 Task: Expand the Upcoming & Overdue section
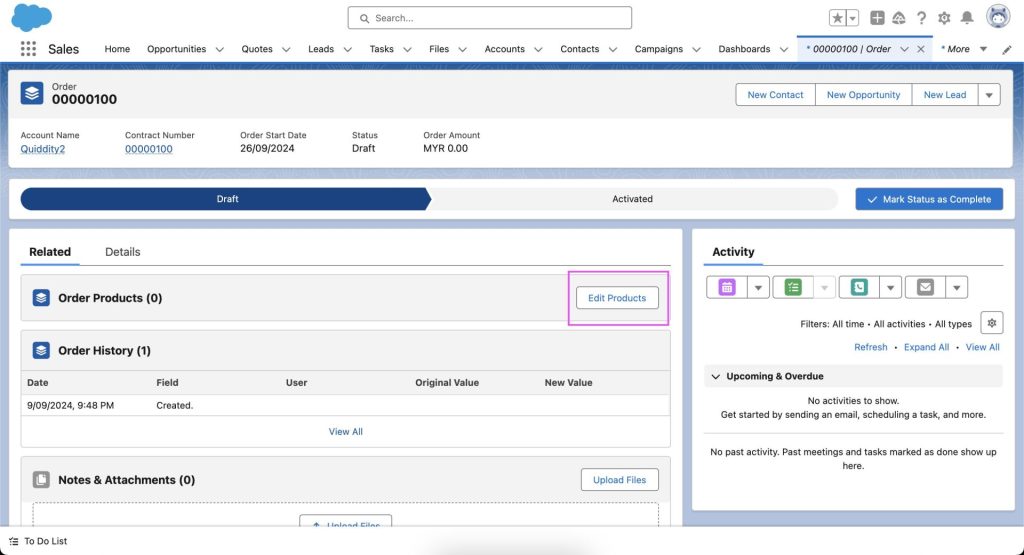[x=715, y=377]
